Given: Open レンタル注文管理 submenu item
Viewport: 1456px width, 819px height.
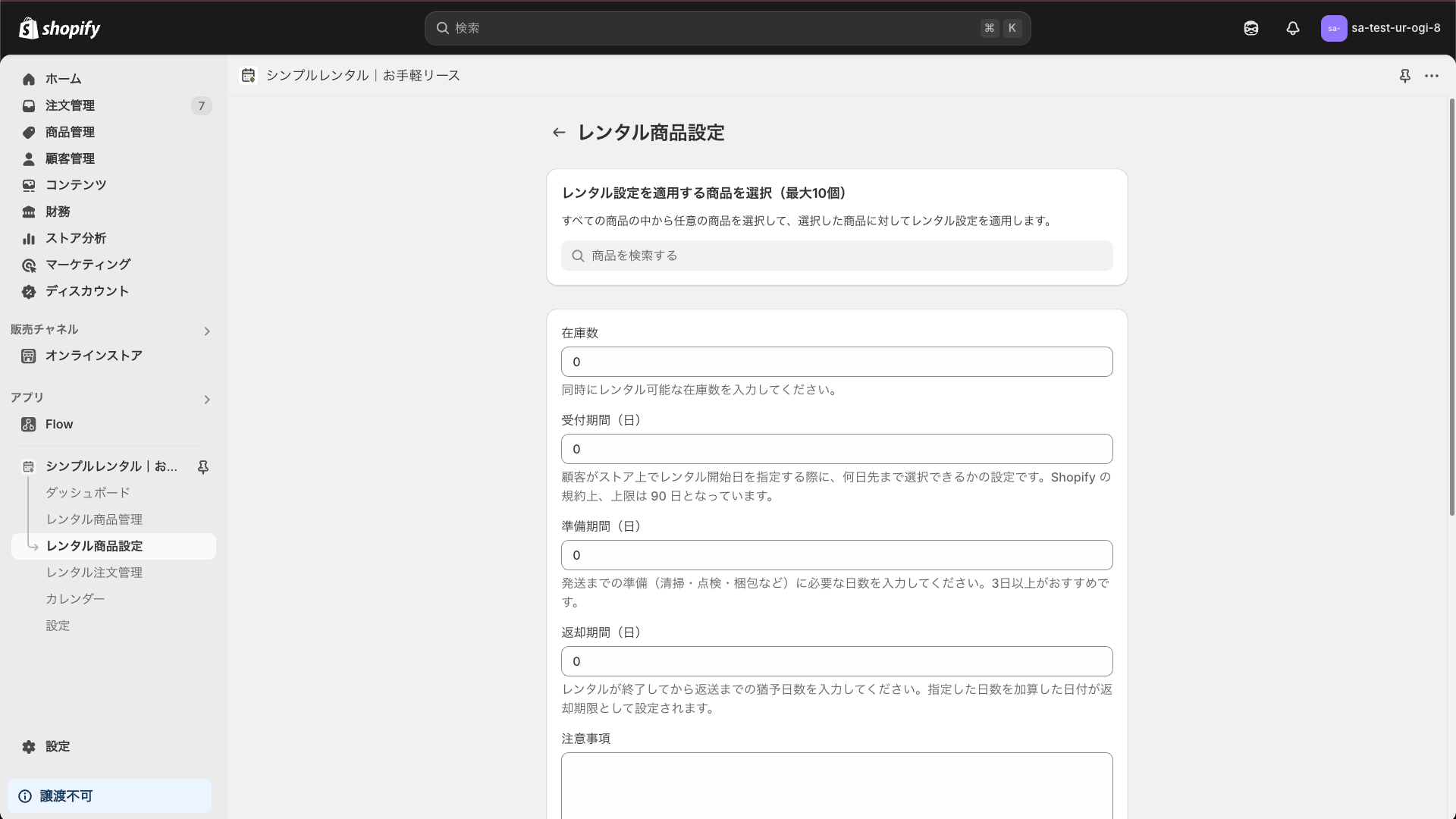Looking at the screenshot, I should [x=94, y=573].
